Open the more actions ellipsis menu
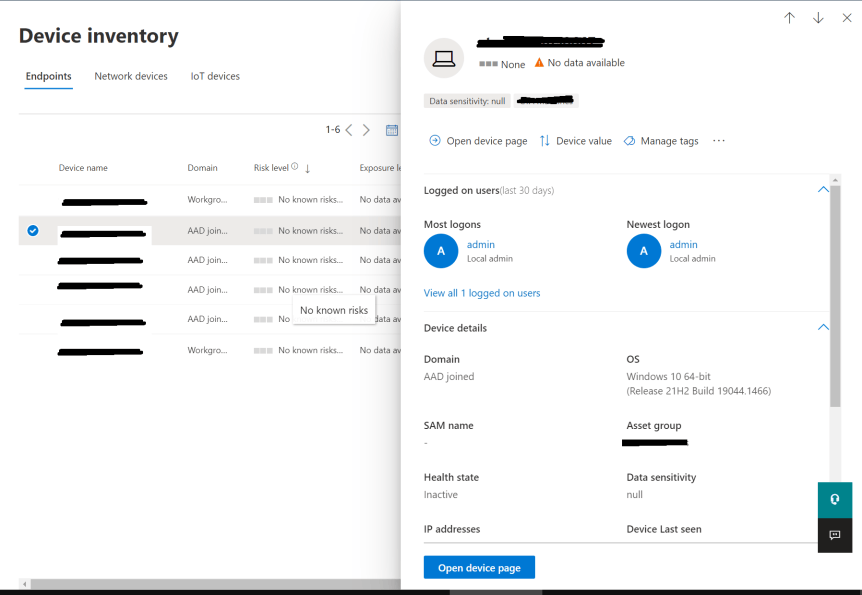 719,141
